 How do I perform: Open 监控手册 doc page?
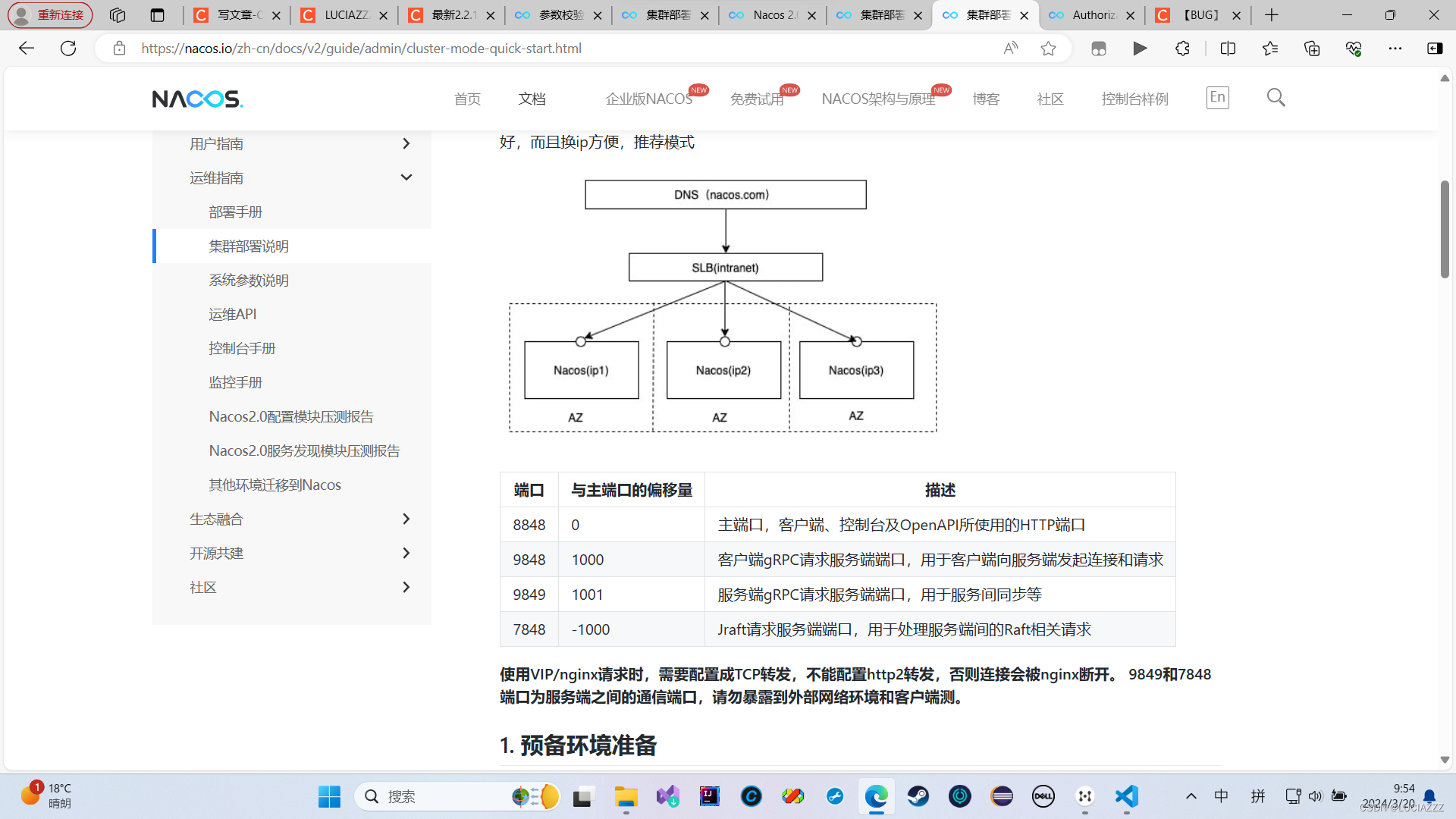pyautogui.click(x=235, y=382)
